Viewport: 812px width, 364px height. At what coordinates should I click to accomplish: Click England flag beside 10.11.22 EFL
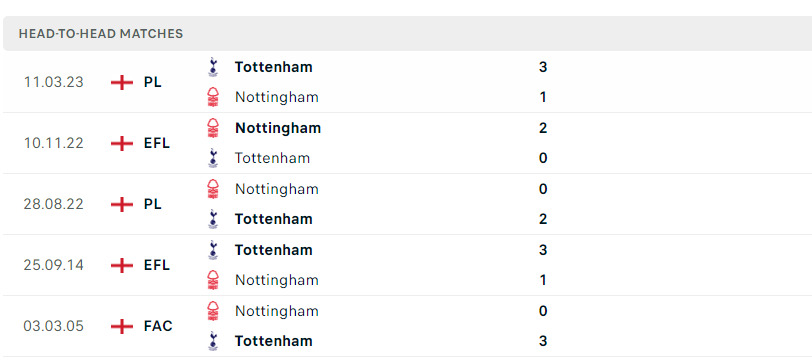pos(122,143)
